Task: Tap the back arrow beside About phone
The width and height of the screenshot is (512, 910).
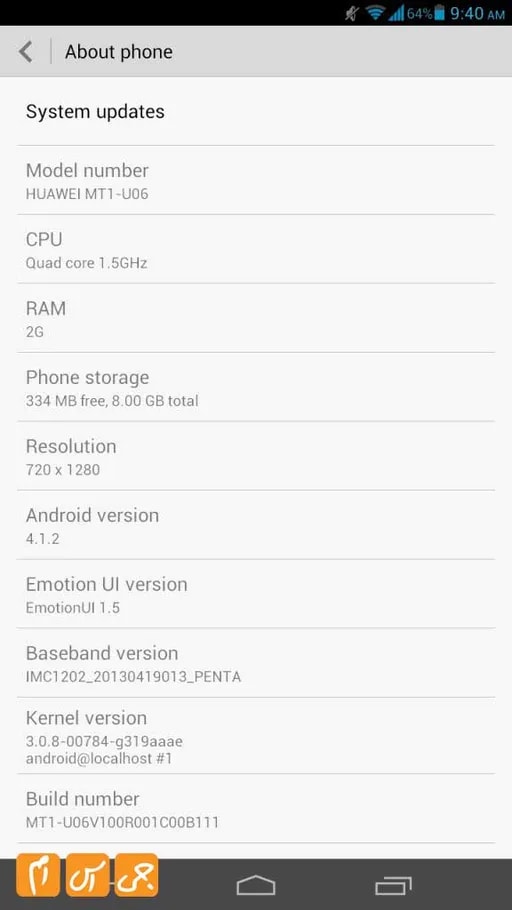Action: (x=26, y=52)
